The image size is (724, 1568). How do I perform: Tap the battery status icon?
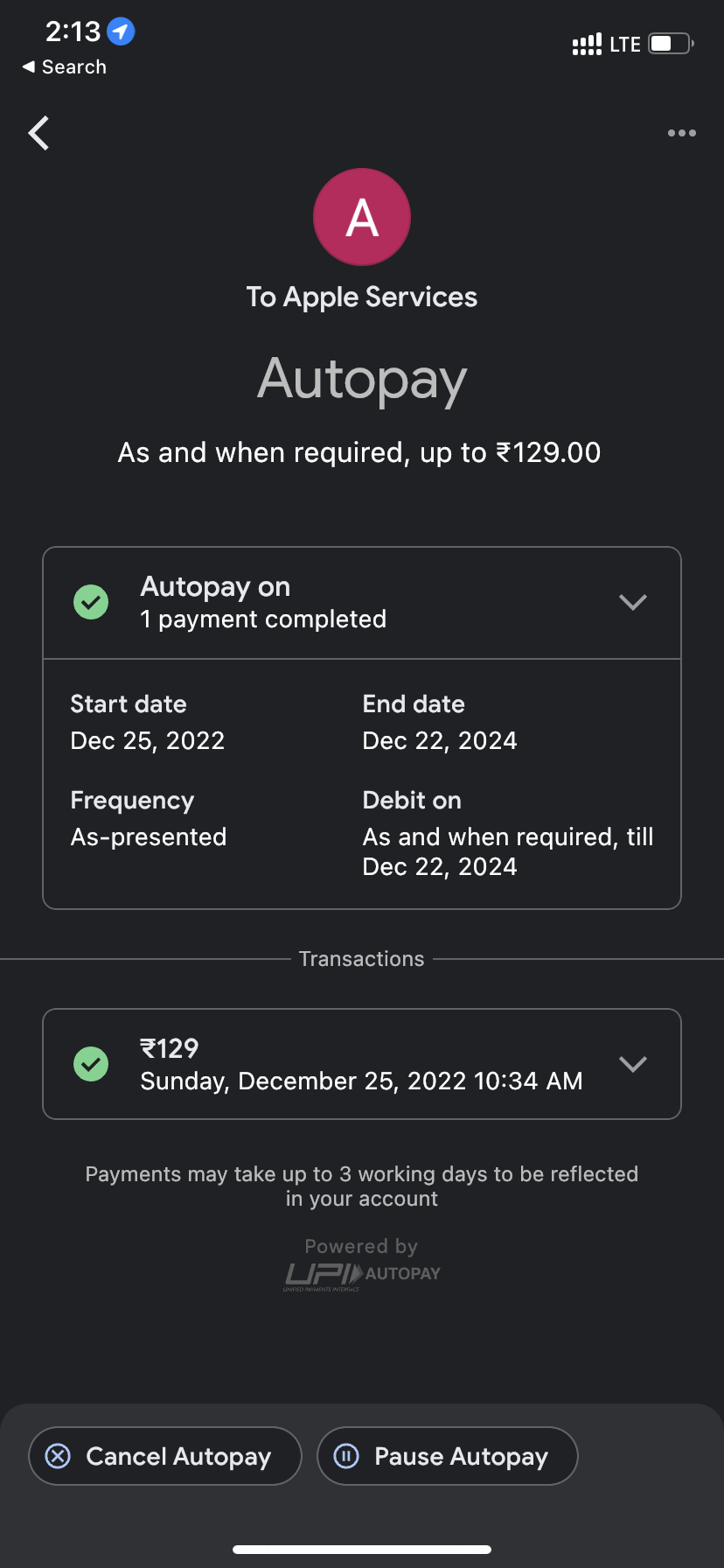tap(671, 44)
